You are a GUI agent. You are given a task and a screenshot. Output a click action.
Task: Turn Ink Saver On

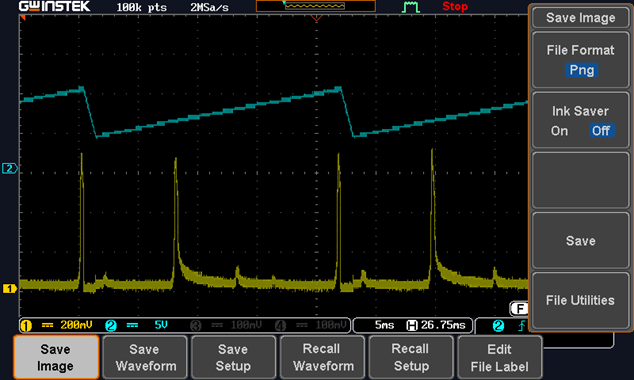click(559, 131)
